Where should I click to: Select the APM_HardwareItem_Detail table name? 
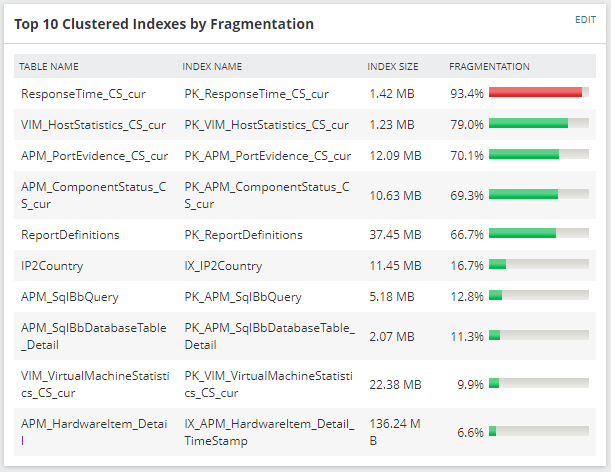pyautogui.click(x=94, y=432)
